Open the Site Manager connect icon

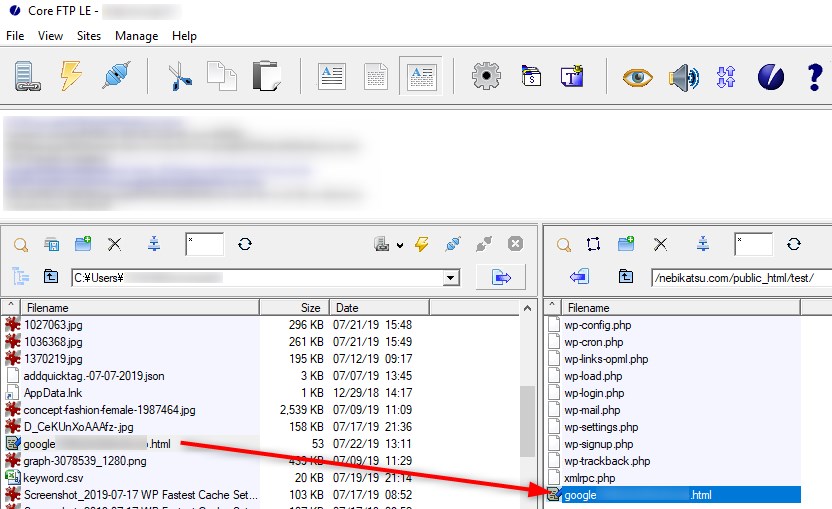point(25,76)
